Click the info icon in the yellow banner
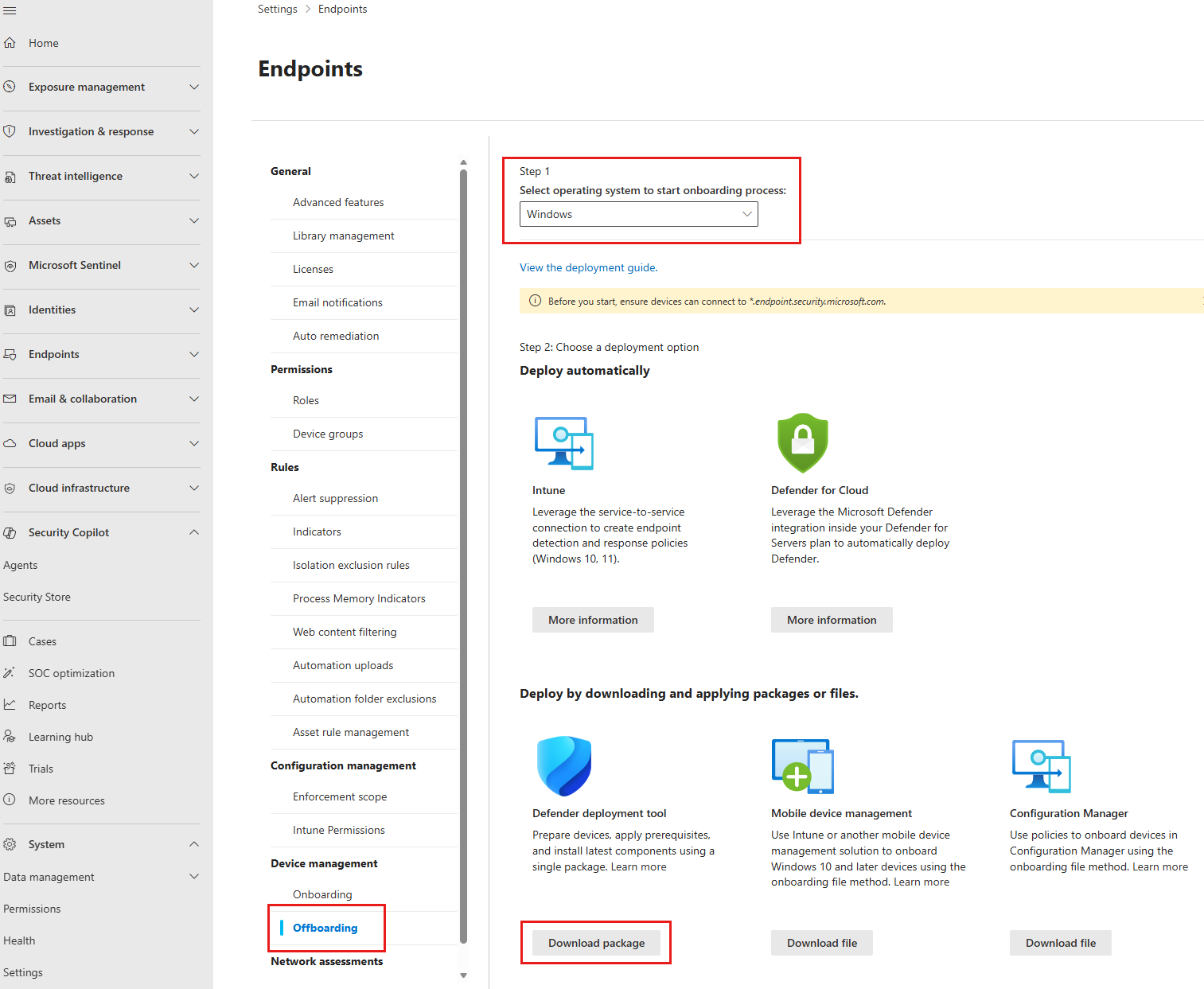This screenshot has height=989, width=1204. [535, 301]
